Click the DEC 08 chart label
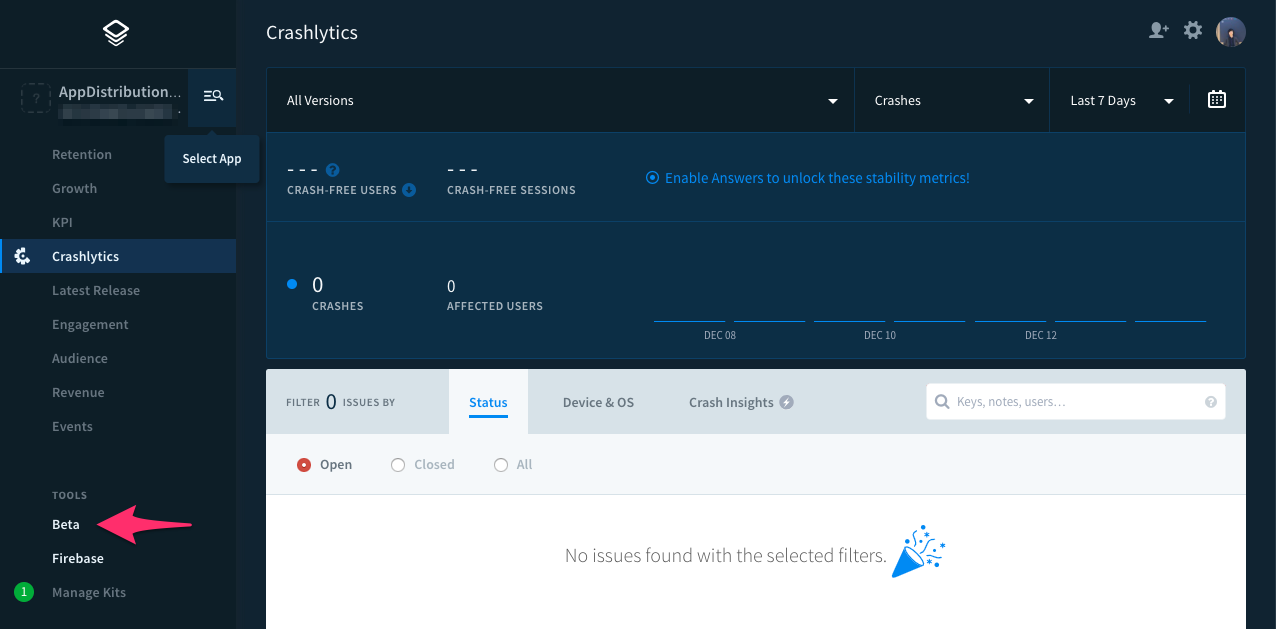The image size is (1276, 629). click(x=720, y=335)
